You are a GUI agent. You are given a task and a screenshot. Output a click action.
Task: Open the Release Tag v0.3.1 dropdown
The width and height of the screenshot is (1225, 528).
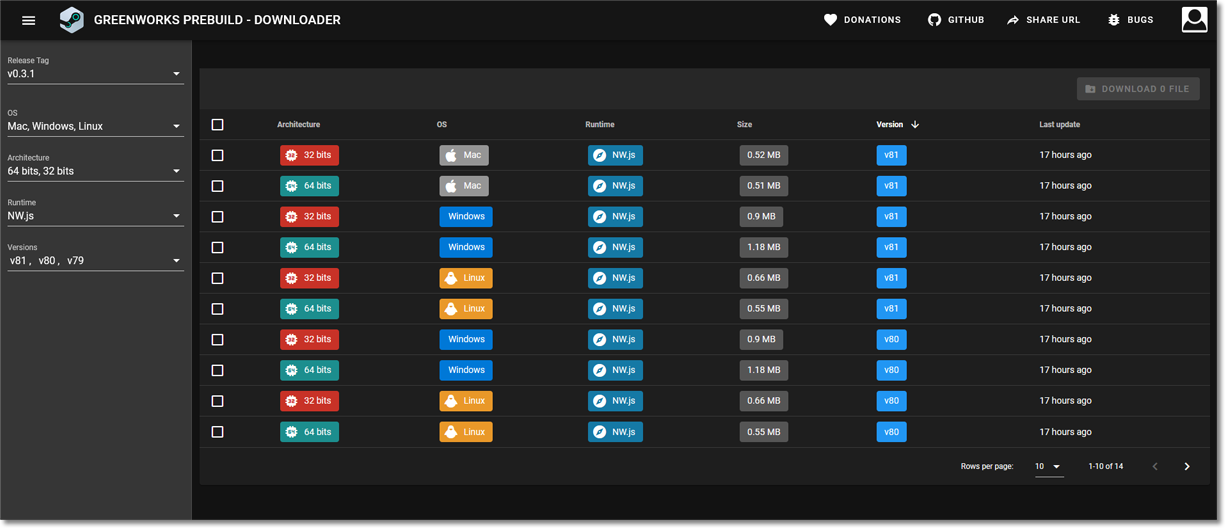click(x=95, y=74)
